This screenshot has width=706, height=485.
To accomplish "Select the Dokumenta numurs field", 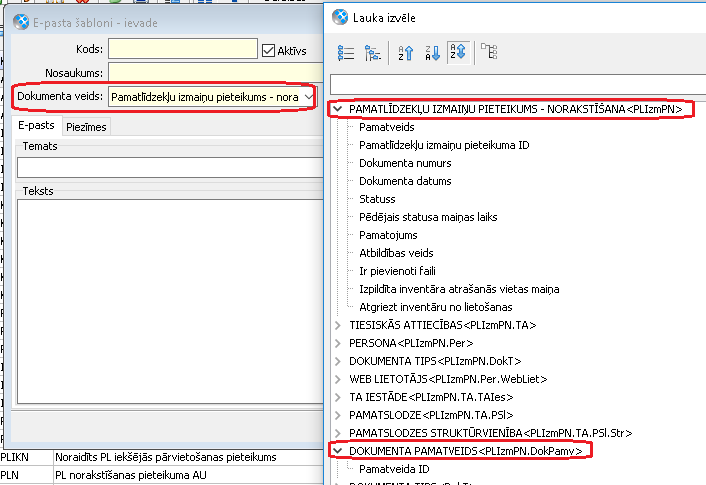I will [x=405, y=163].
